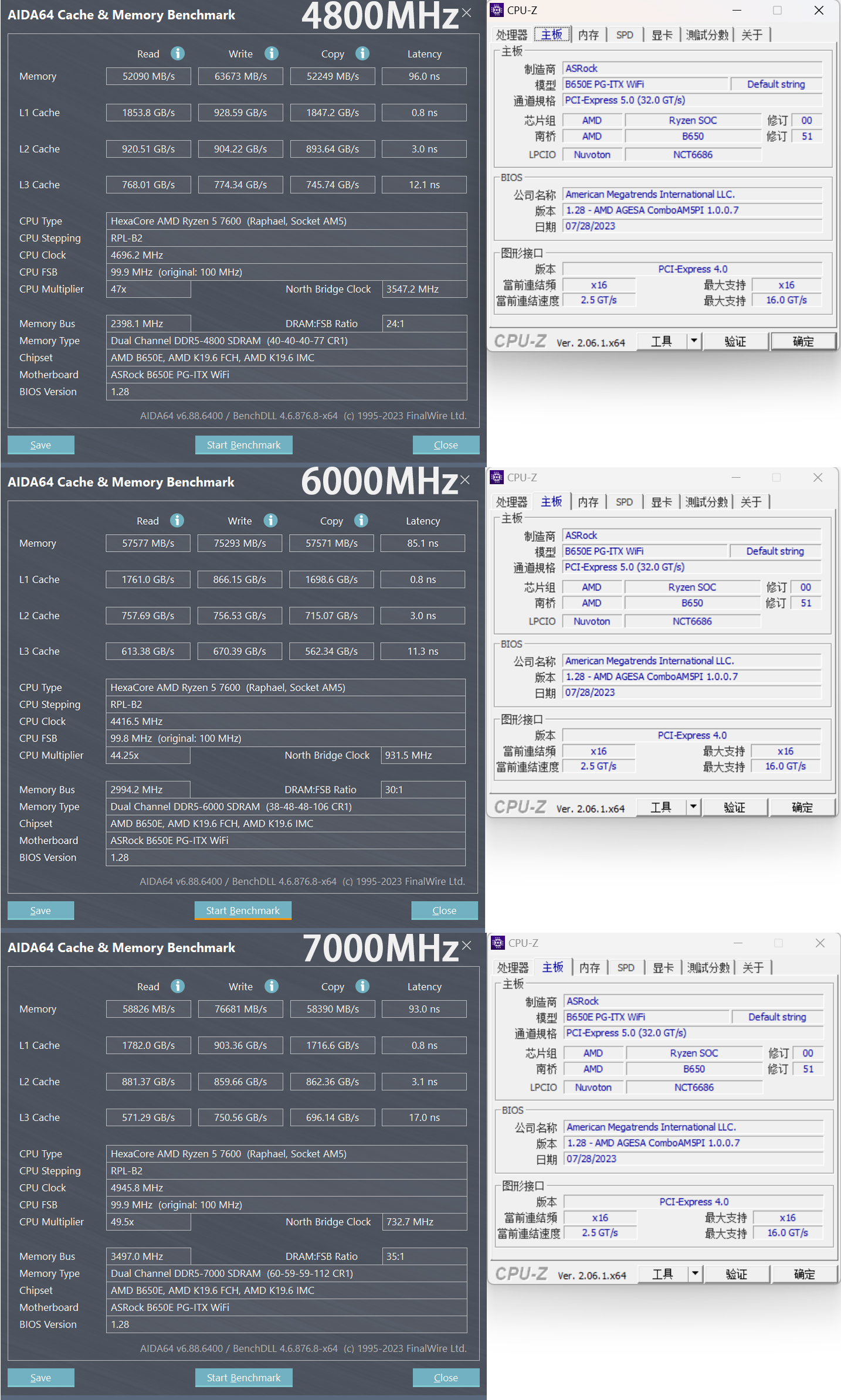Open 内存 tab in middle CPU-Z window

click(x=588, y=502)
